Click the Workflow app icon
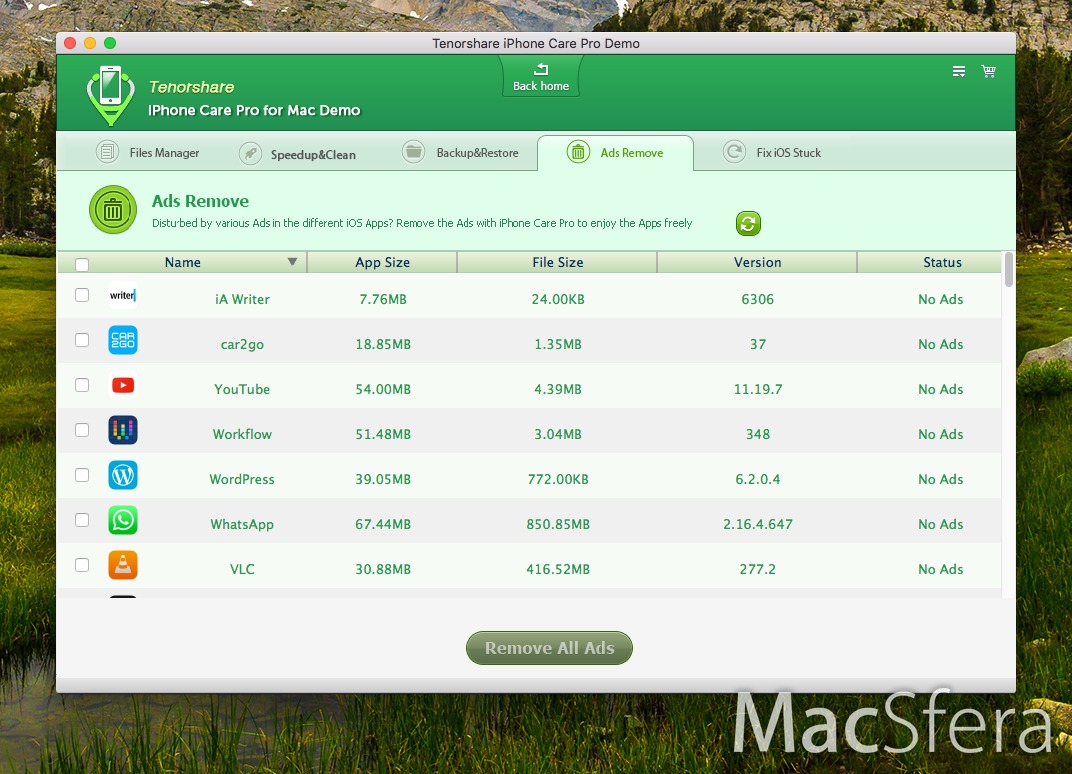 click(x=123, y=430)
